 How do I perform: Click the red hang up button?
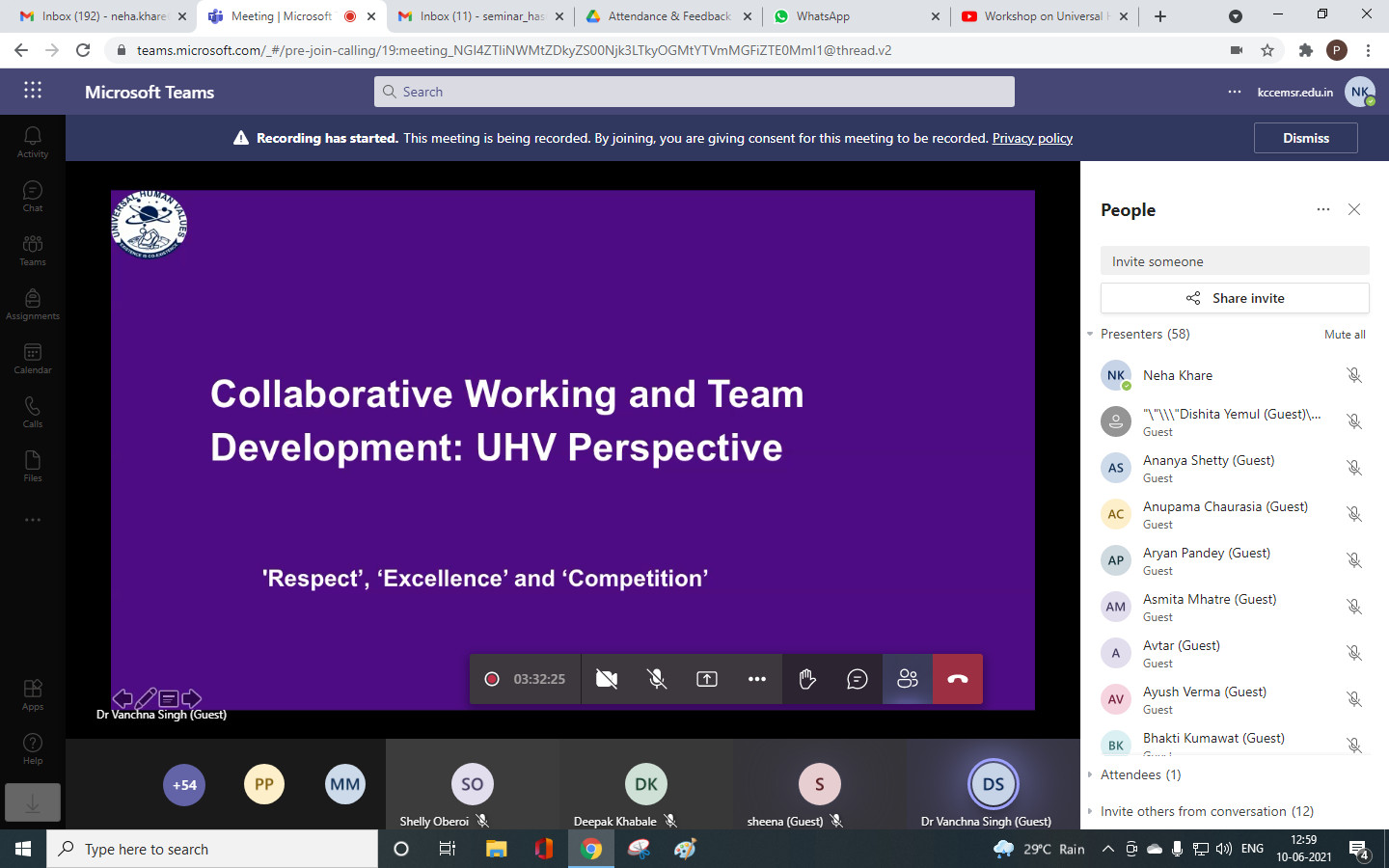(x=958, y=679)
